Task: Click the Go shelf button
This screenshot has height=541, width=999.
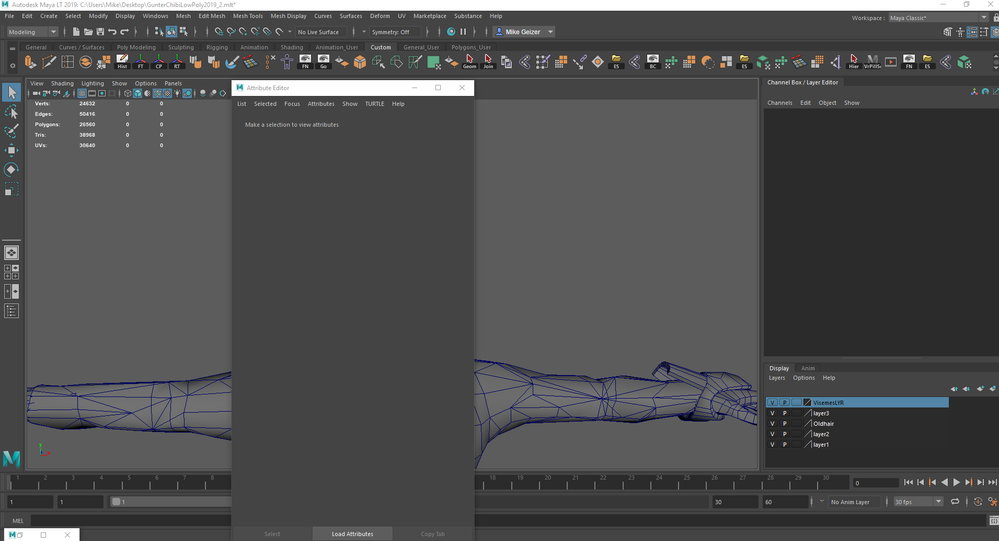Action: (x=323, y=62)
